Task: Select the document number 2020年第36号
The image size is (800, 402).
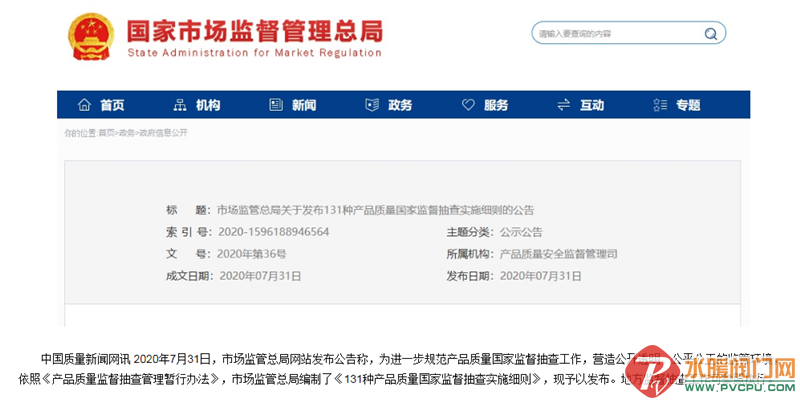Action: (x=252, y=254)
